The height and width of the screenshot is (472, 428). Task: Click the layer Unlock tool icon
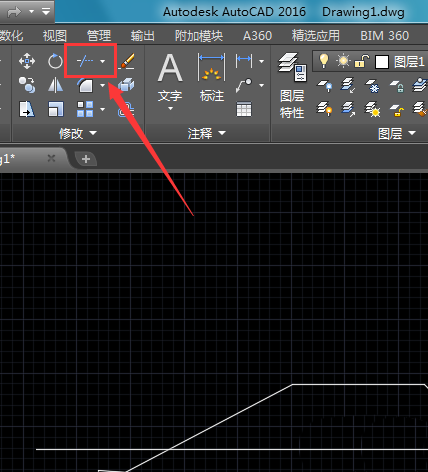point(397,110)
